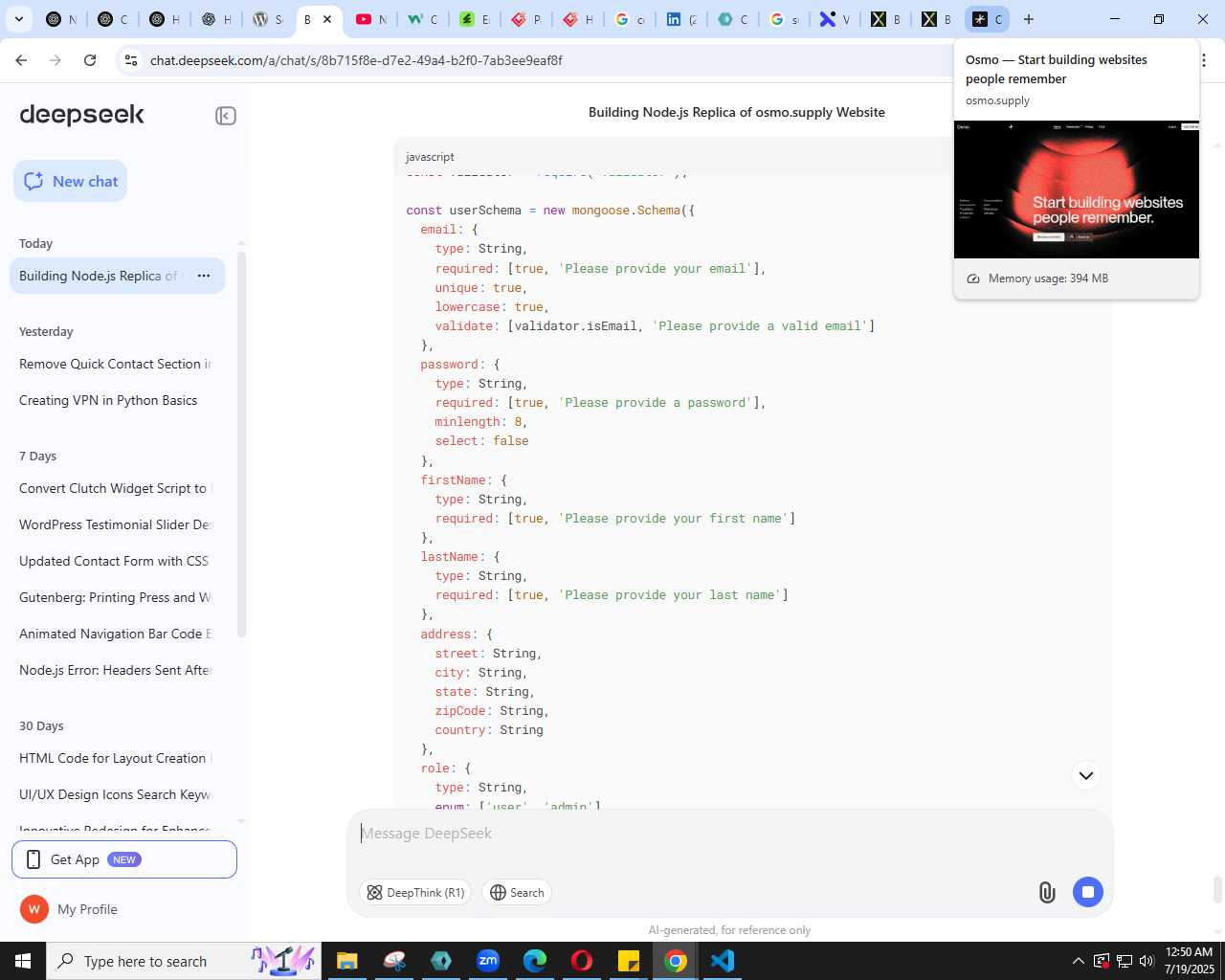The width and height of the screenshot is (1225, 980).
Task: Open Updated Contact Form with CSS chat
Action: [114, 561]
